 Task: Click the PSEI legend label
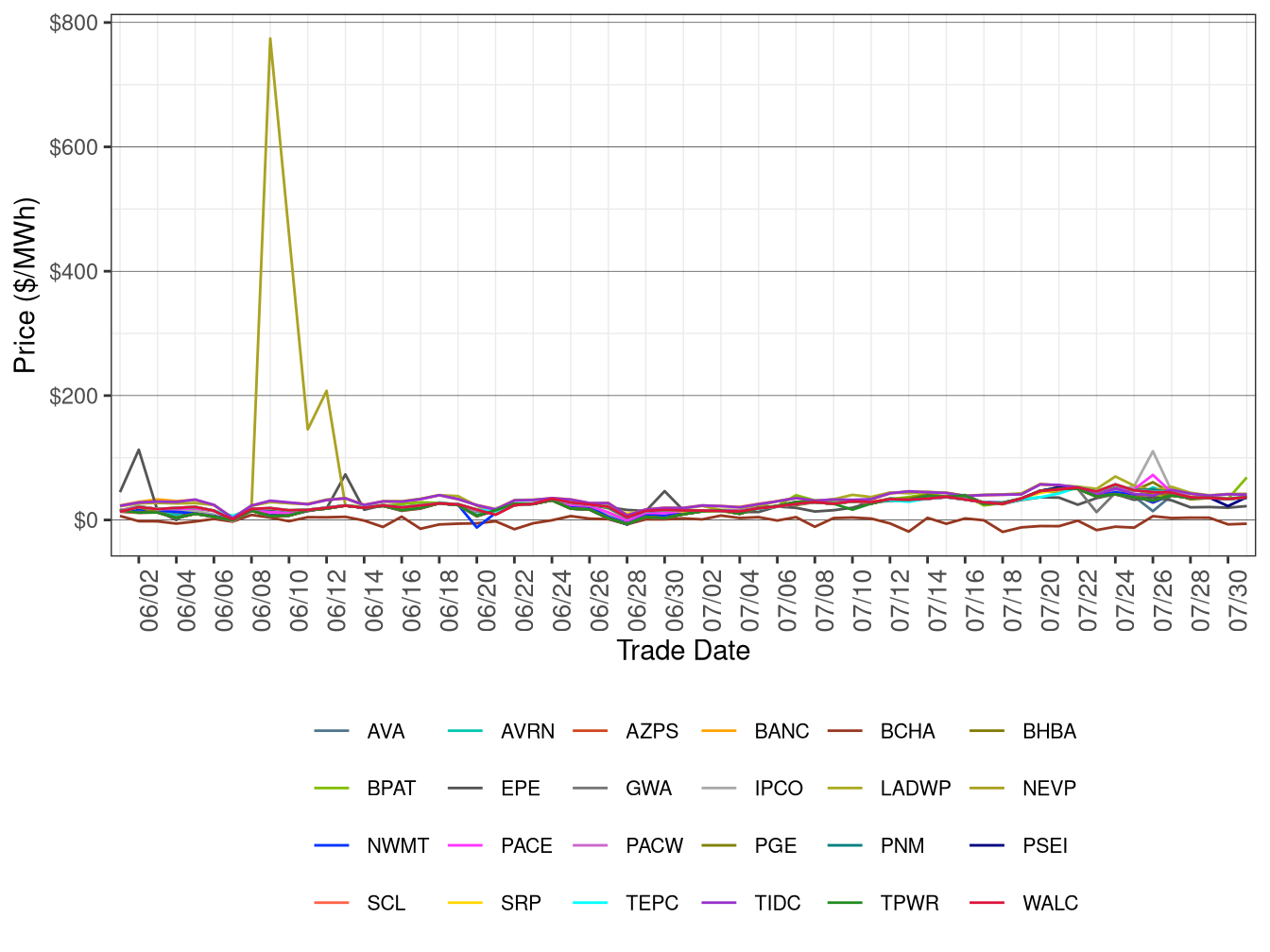1045,846
